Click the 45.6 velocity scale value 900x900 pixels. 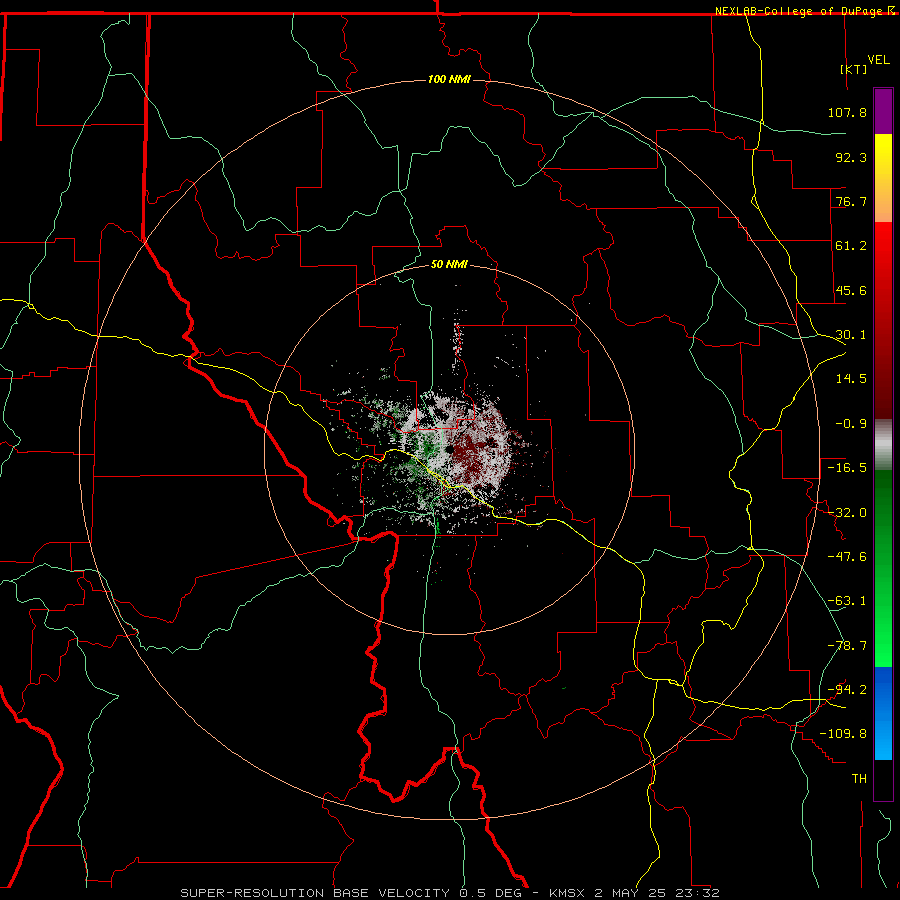851,290
